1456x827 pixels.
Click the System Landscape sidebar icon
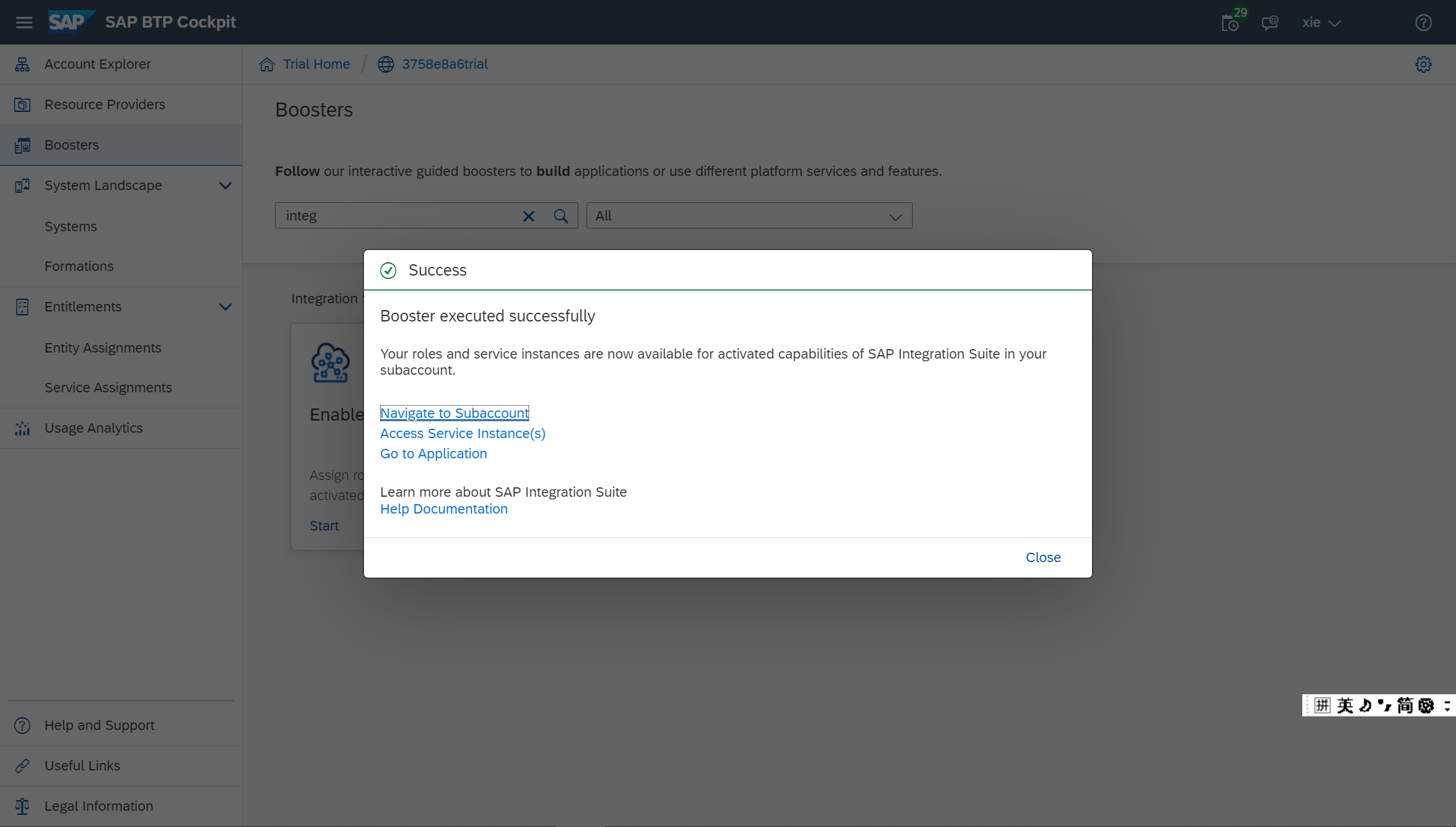(22, 186)
